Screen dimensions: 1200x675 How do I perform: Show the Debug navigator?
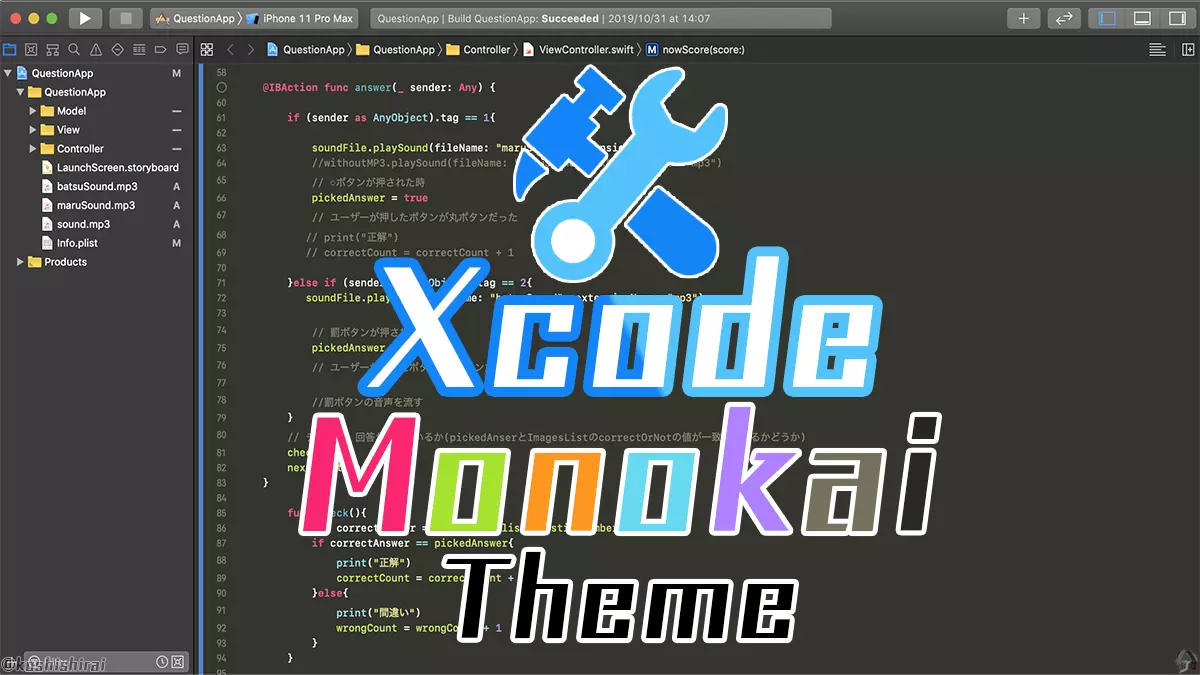139,49
